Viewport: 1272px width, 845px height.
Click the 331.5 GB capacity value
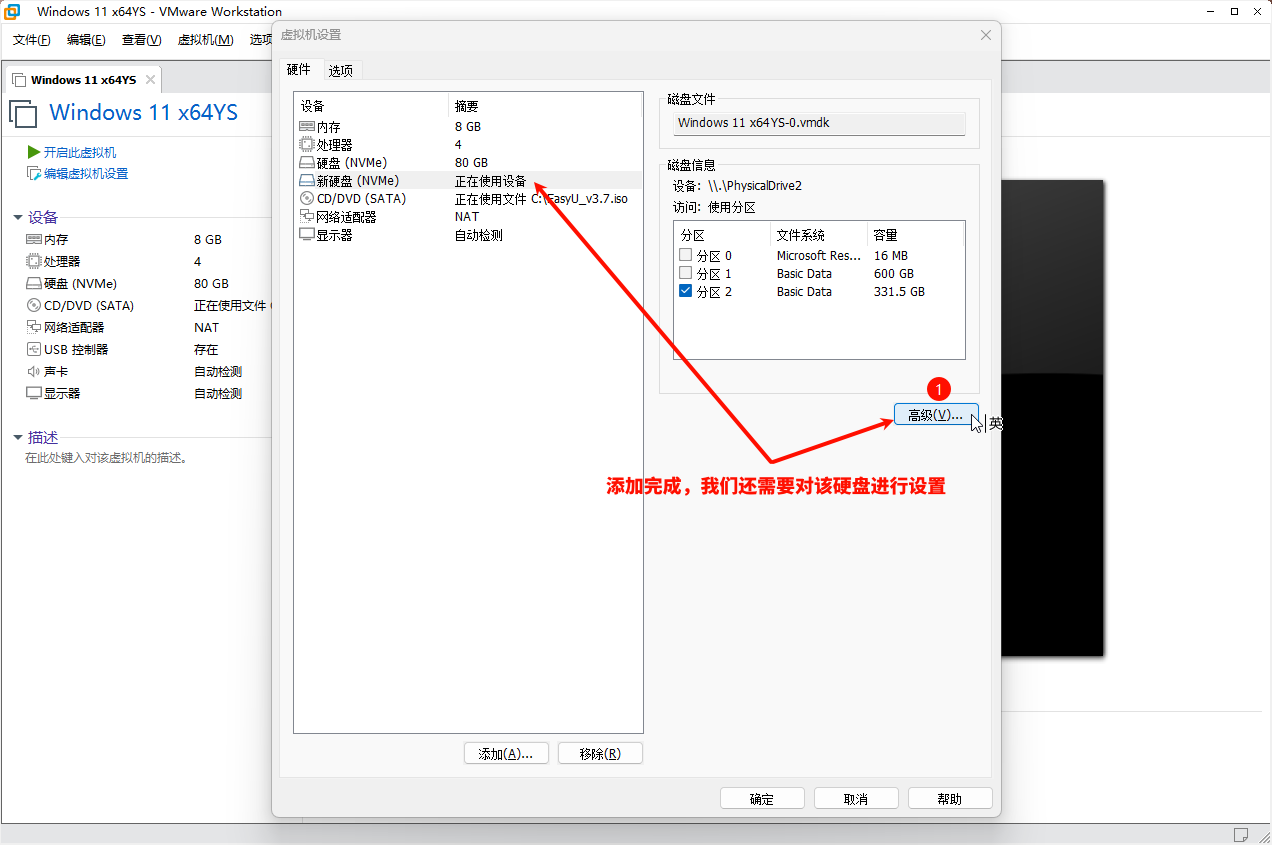coord(899,292)
